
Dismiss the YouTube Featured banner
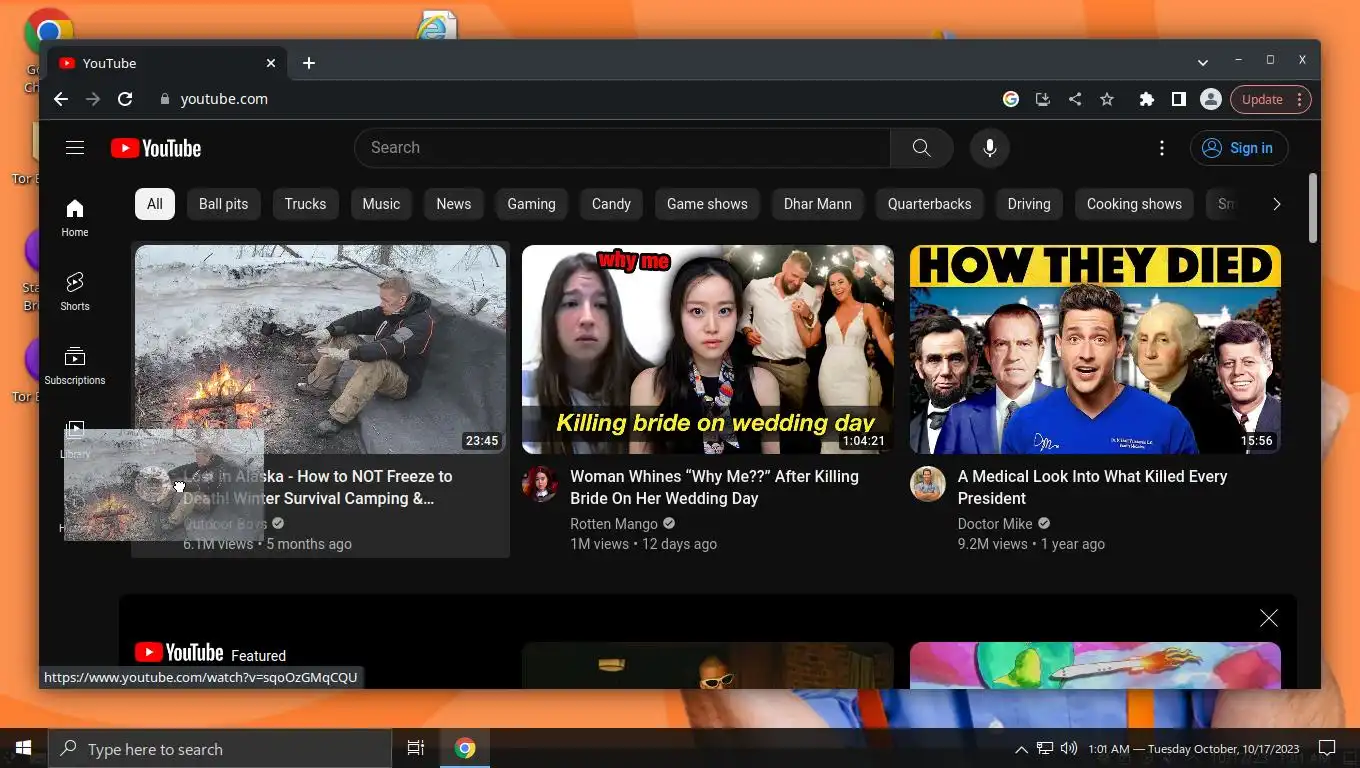point(1269,618)
